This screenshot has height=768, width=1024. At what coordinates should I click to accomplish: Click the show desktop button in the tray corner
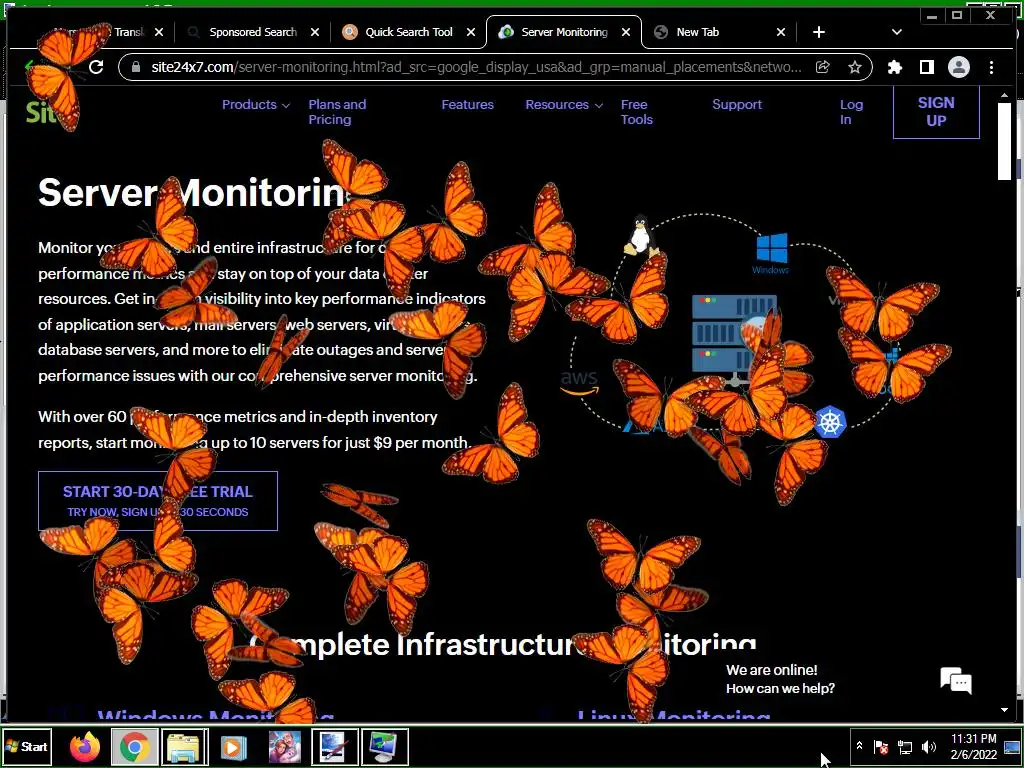pos(1013,746)
